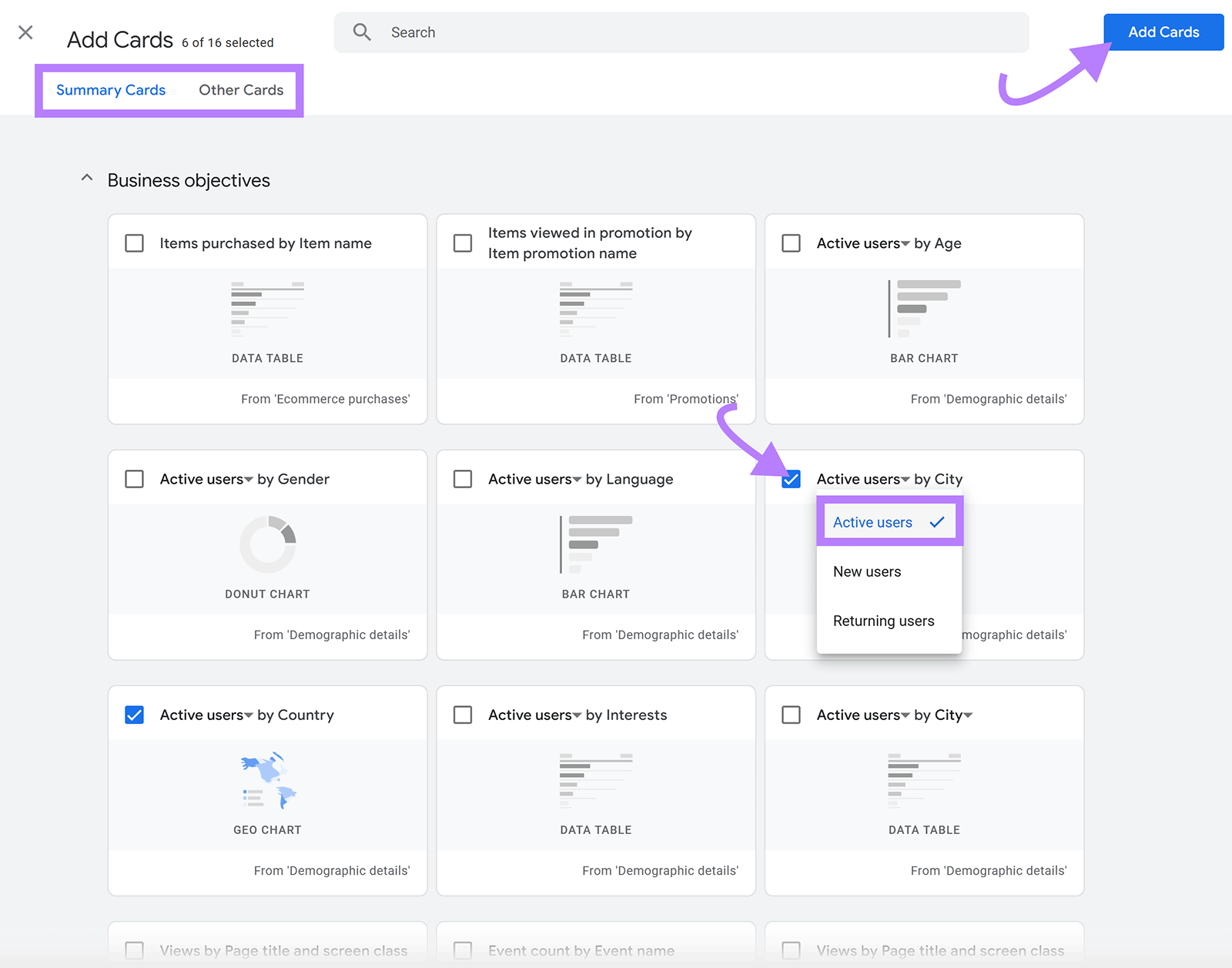
Task: Click the data table icon on the Interests card
Action: click(595, 780)
